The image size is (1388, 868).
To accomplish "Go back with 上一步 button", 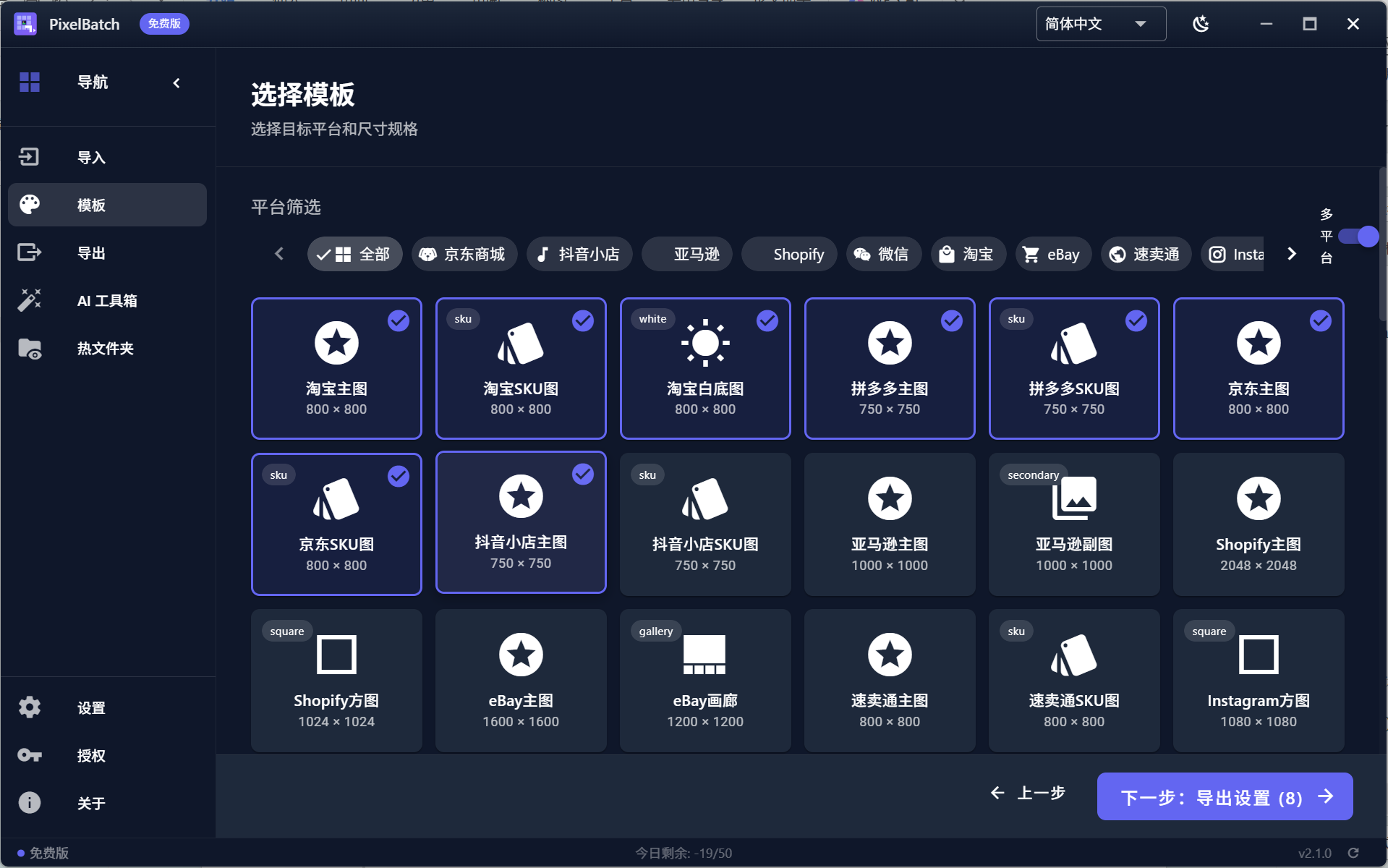I will coord(1029,793).
